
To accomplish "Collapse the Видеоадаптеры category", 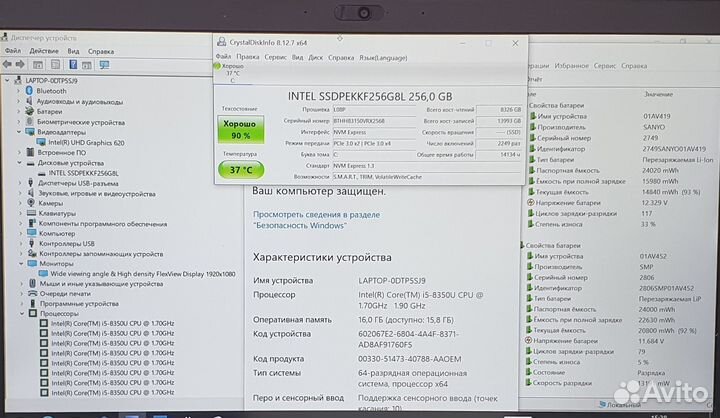I will tap(19, 132).
